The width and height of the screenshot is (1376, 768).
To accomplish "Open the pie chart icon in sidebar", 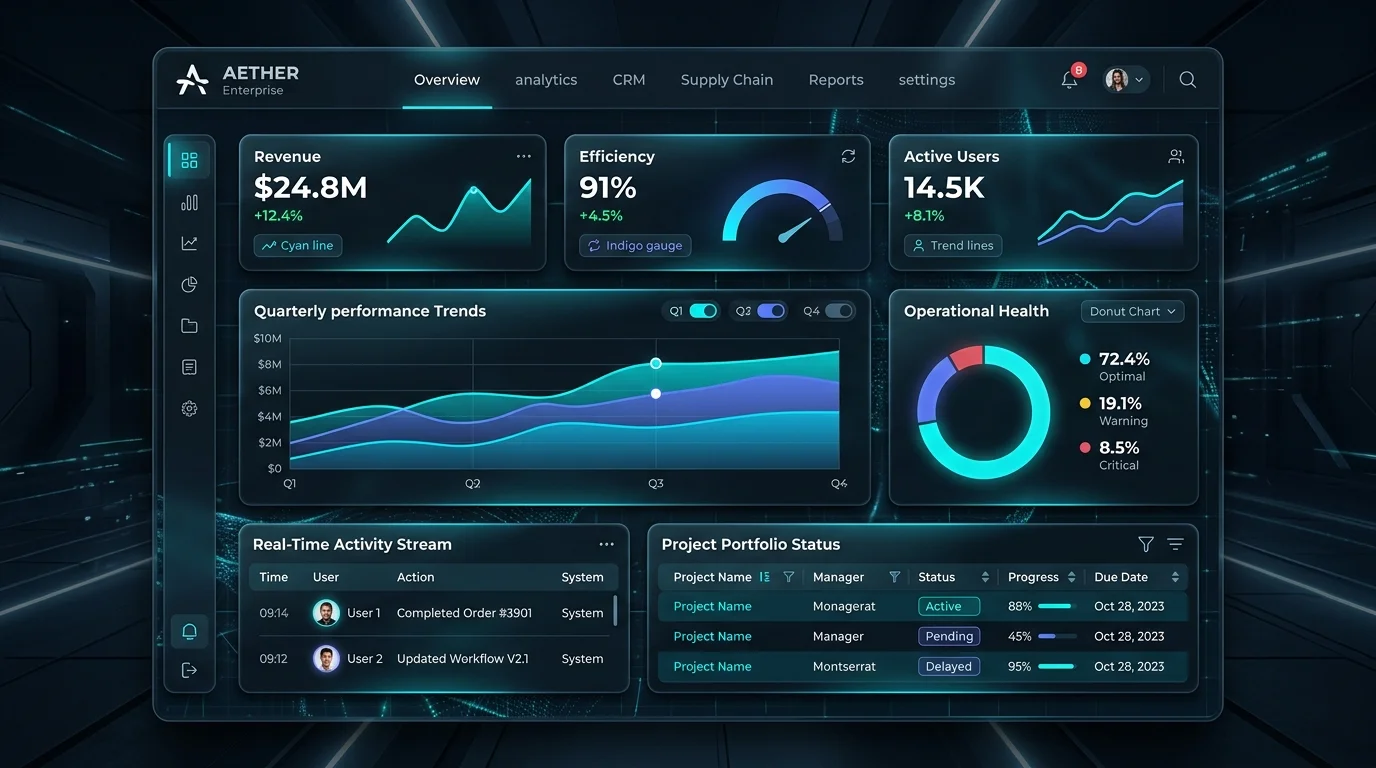I will coord(189,285).
